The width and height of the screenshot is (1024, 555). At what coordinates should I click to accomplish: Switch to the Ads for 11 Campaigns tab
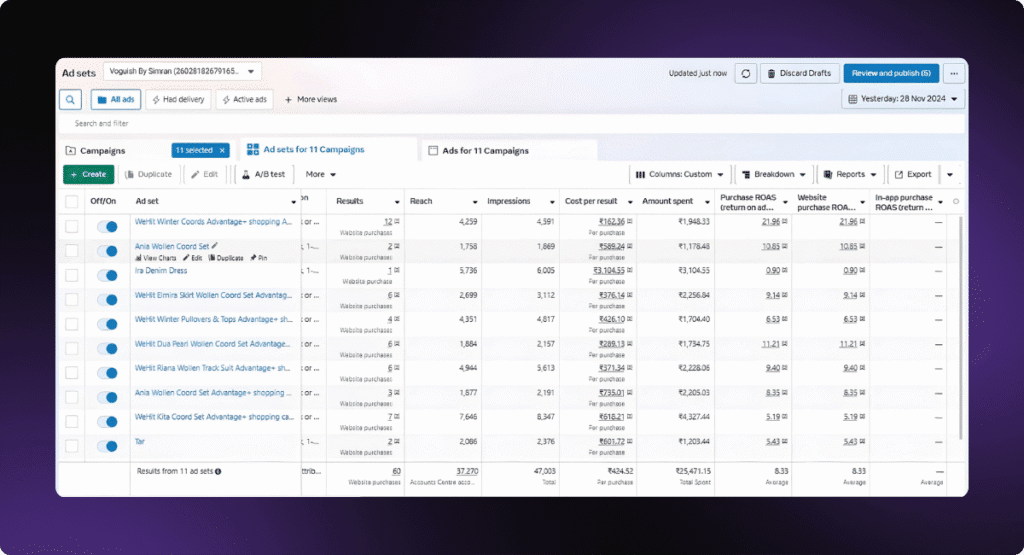pos(485,150)
